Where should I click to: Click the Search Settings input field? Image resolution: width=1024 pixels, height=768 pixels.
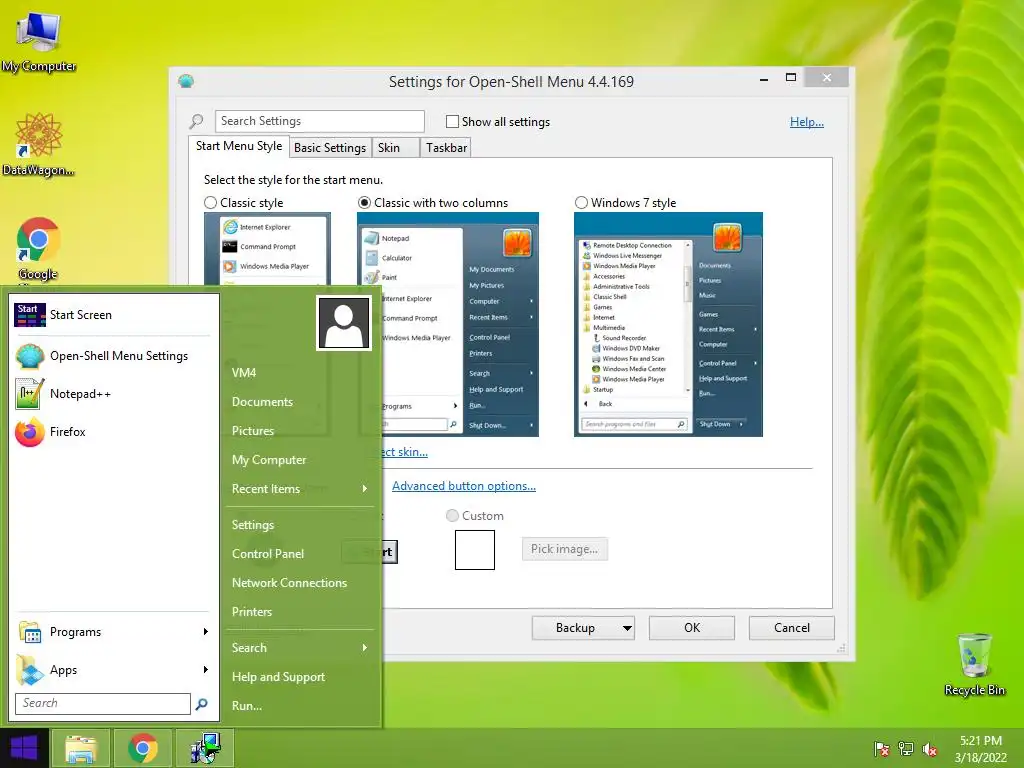point(319,121)
